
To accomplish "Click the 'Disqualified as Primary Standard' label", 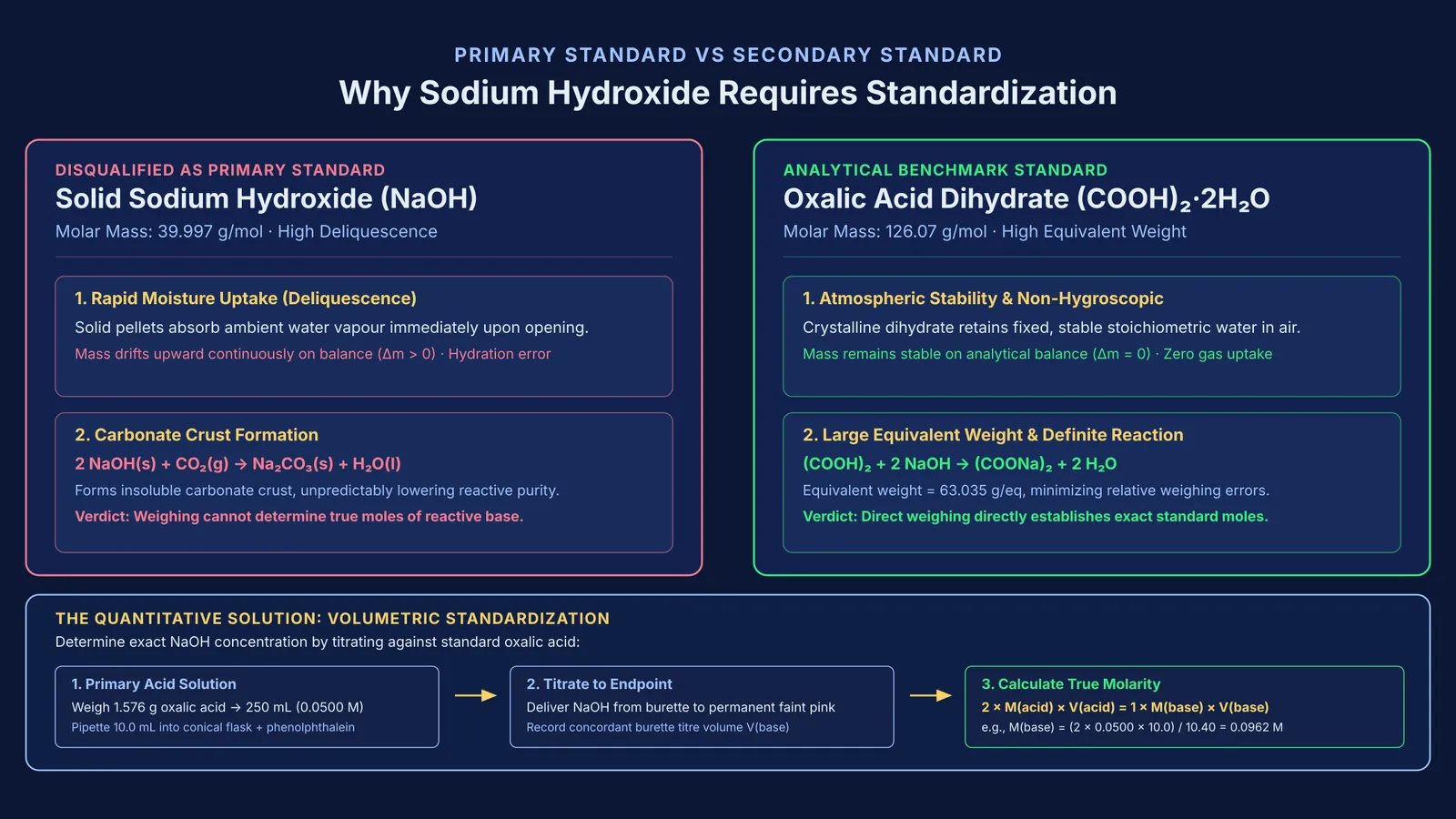I will (x=220, y=170).
